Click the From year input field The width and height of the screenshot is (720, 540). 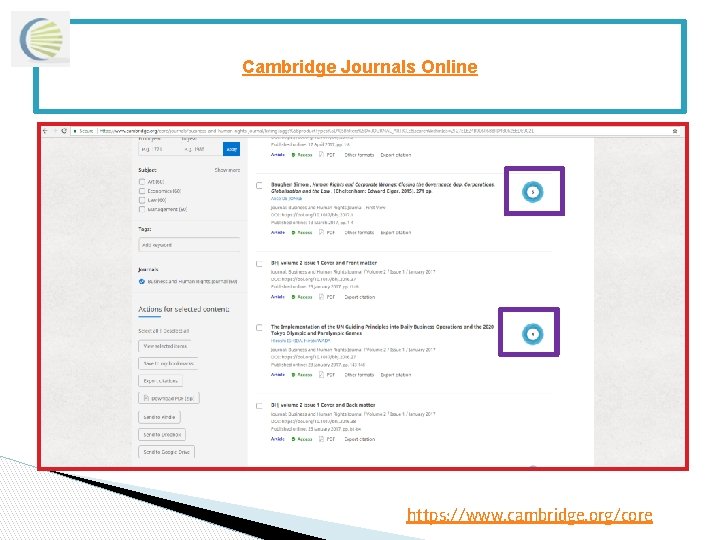[159, 149]
